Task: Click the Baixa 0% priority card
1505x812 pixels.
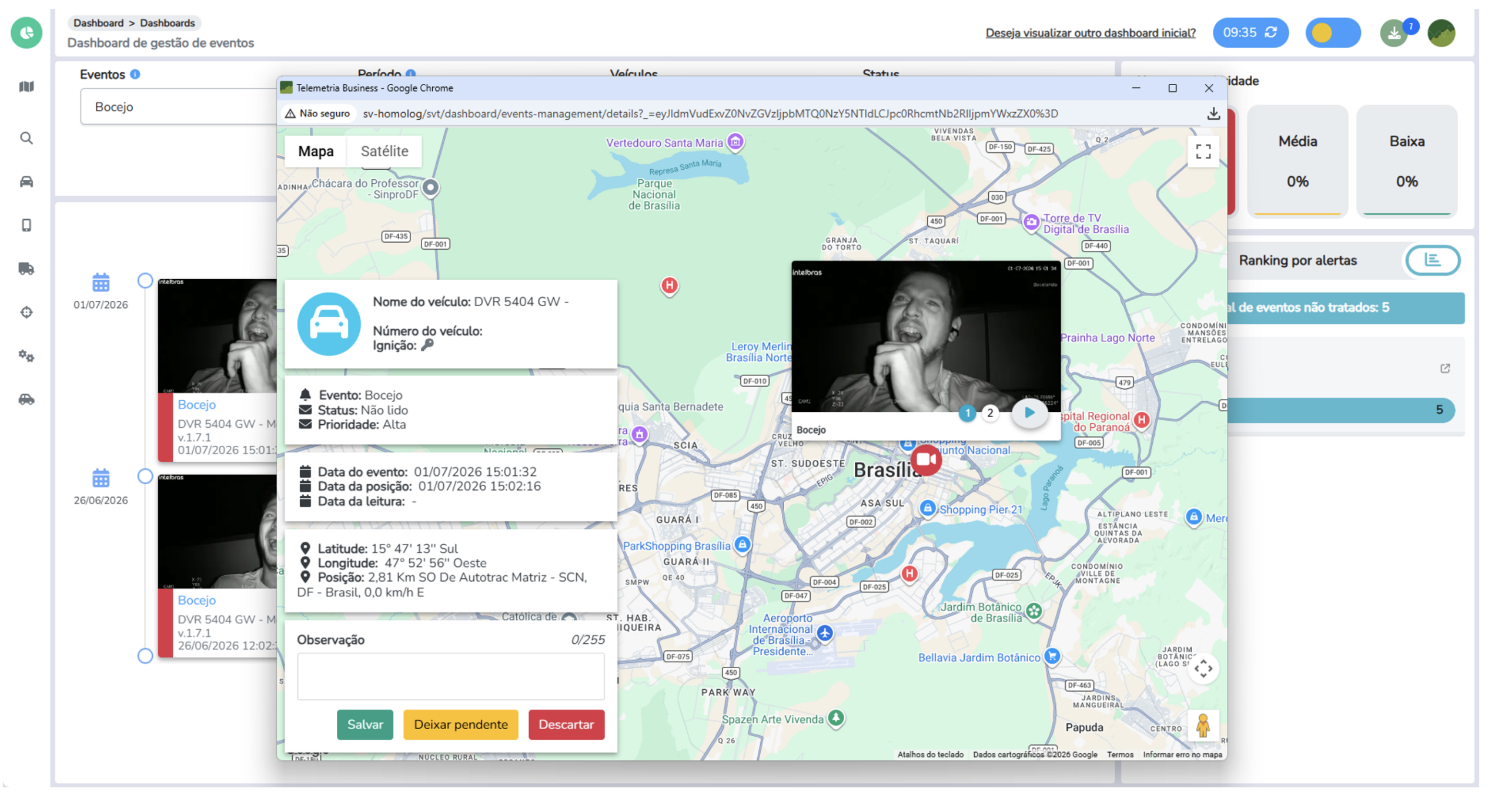Action: [1406, 160]
